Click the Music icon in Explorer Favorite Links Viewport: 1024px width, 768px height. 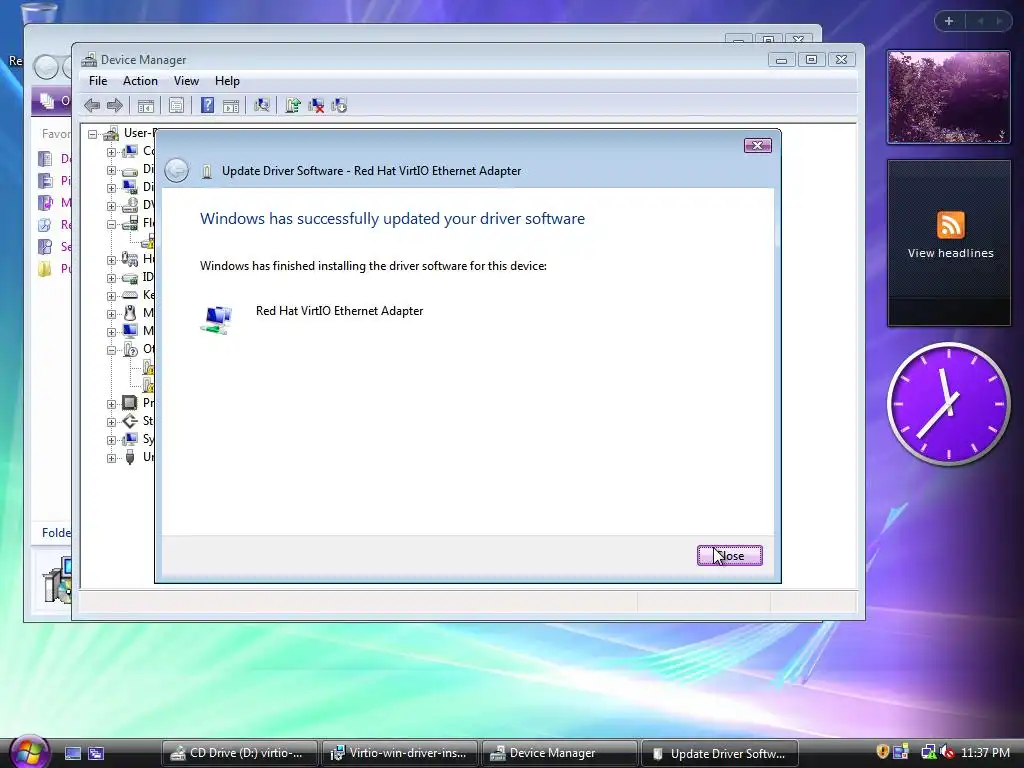point(45,203)
